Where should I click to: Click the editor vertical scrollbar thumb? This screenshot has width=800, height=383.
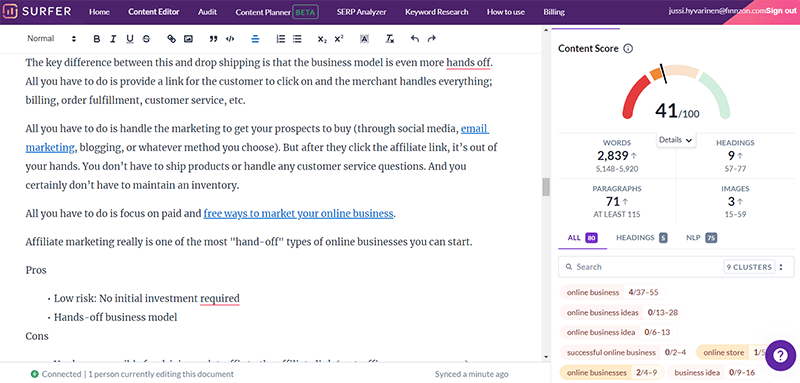(x=546, y=187)
